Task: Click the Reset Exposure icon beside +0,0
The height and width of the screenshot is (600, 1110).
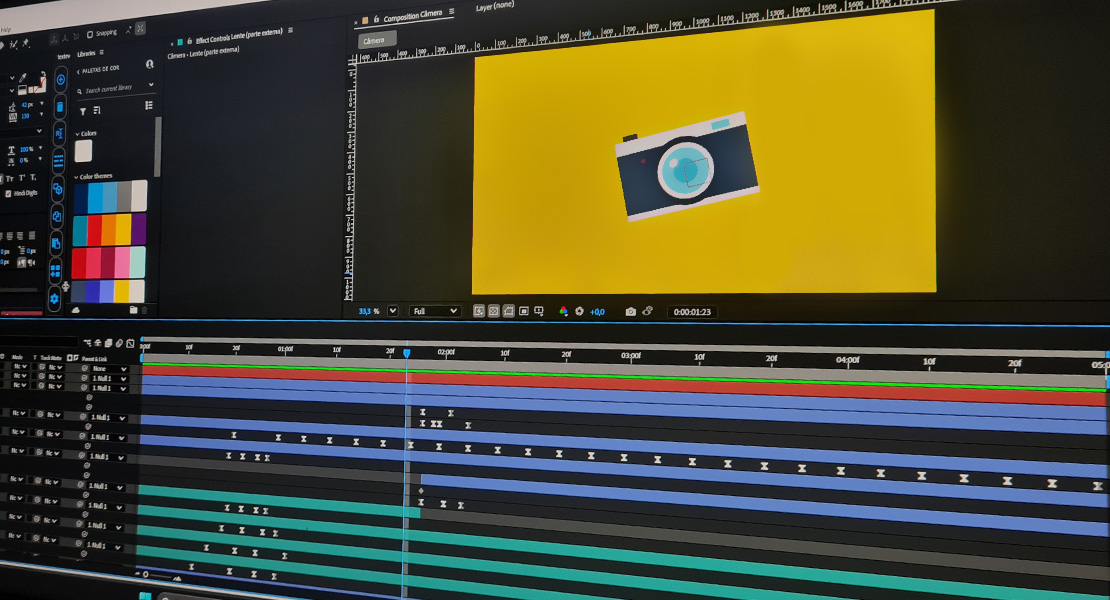Action: [x=579, y=312]
